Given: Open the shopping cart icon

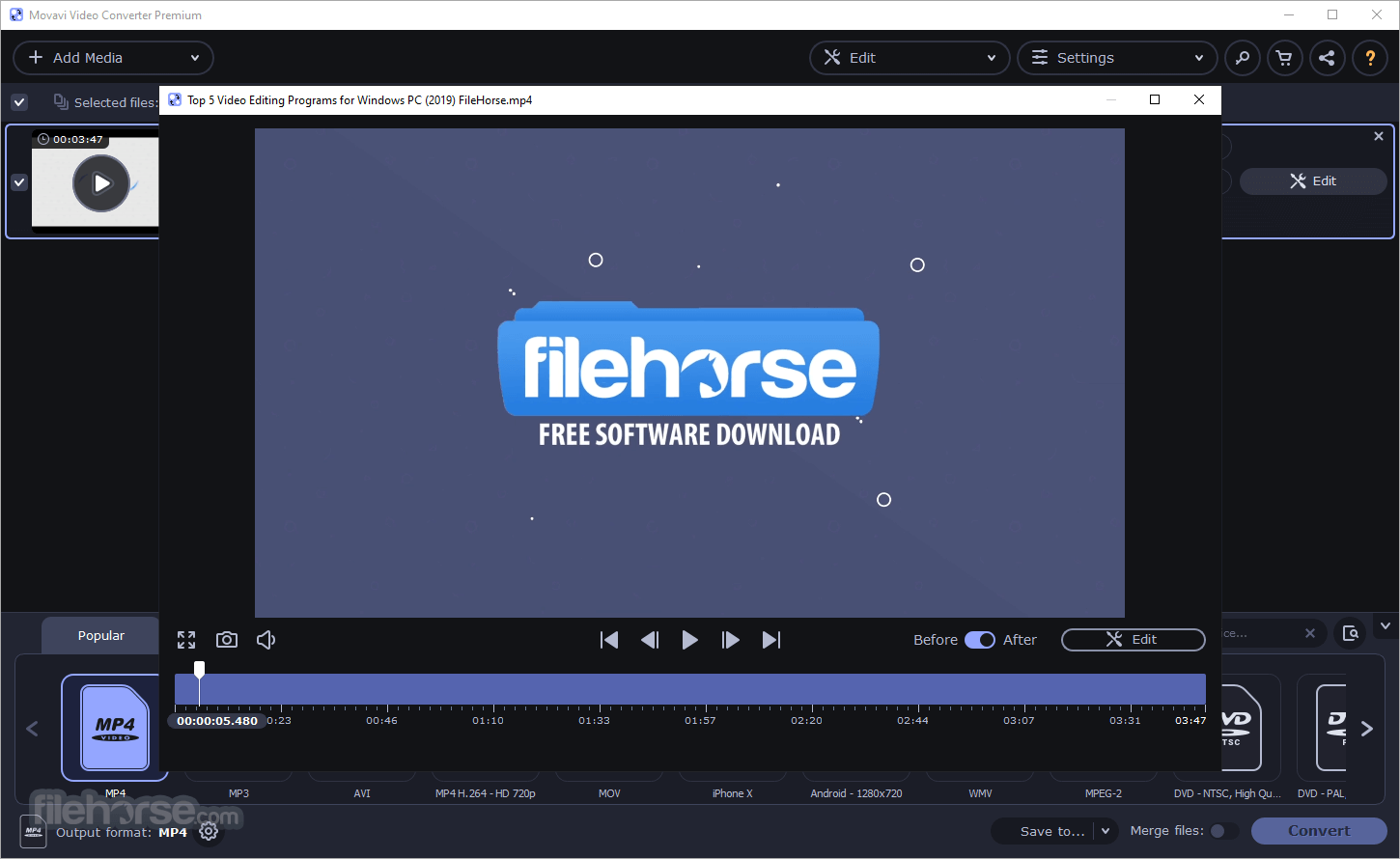Looking at the screenshot, I should (1284, 58).
